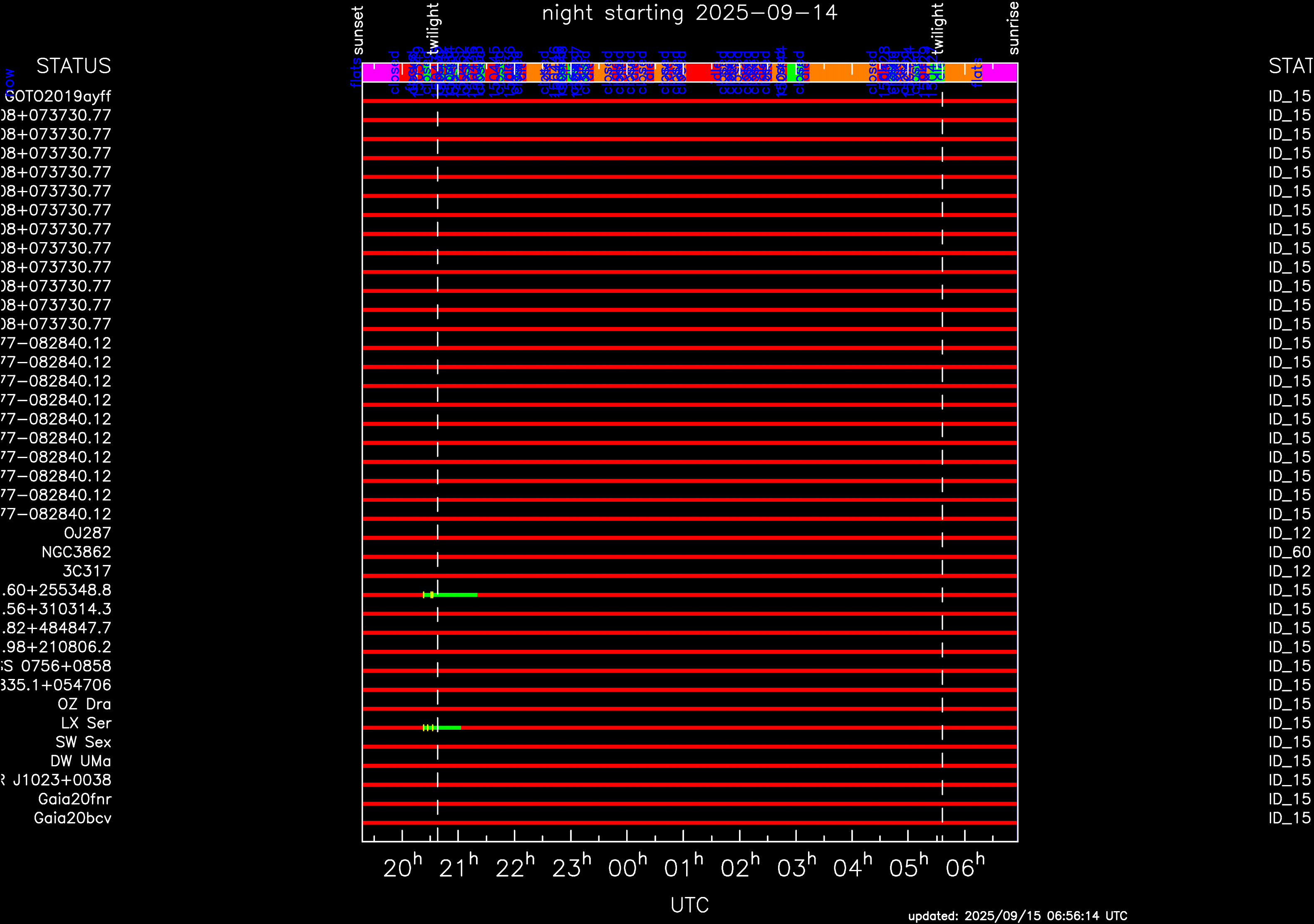Click the NGC3862 target name

(x=77, y=552)
